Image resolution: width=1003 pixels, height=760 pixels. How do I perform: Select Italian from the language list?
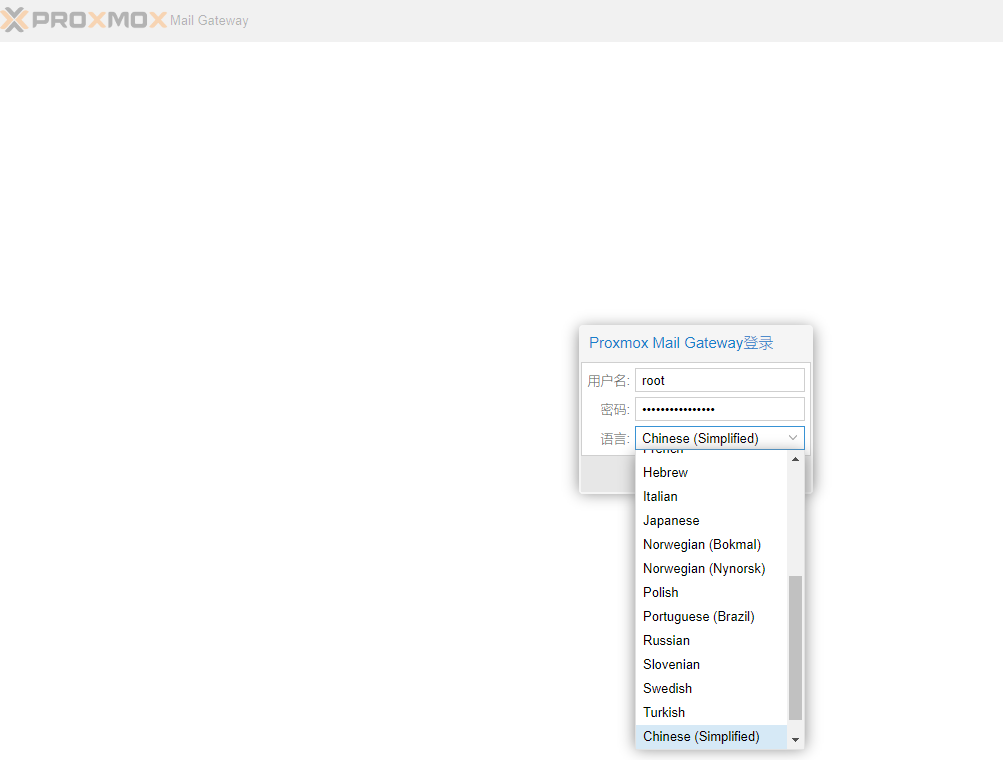pos(660,496)
